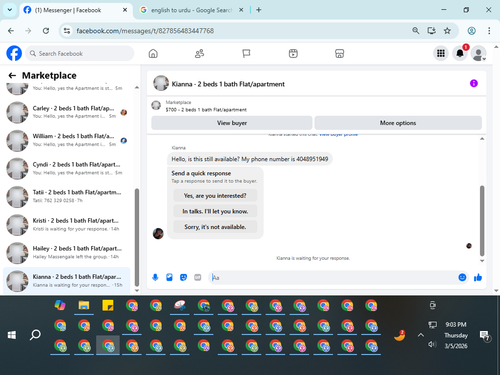Click the volume speaker tray icon
Screen dimensions: 500x375
[432, 344]
